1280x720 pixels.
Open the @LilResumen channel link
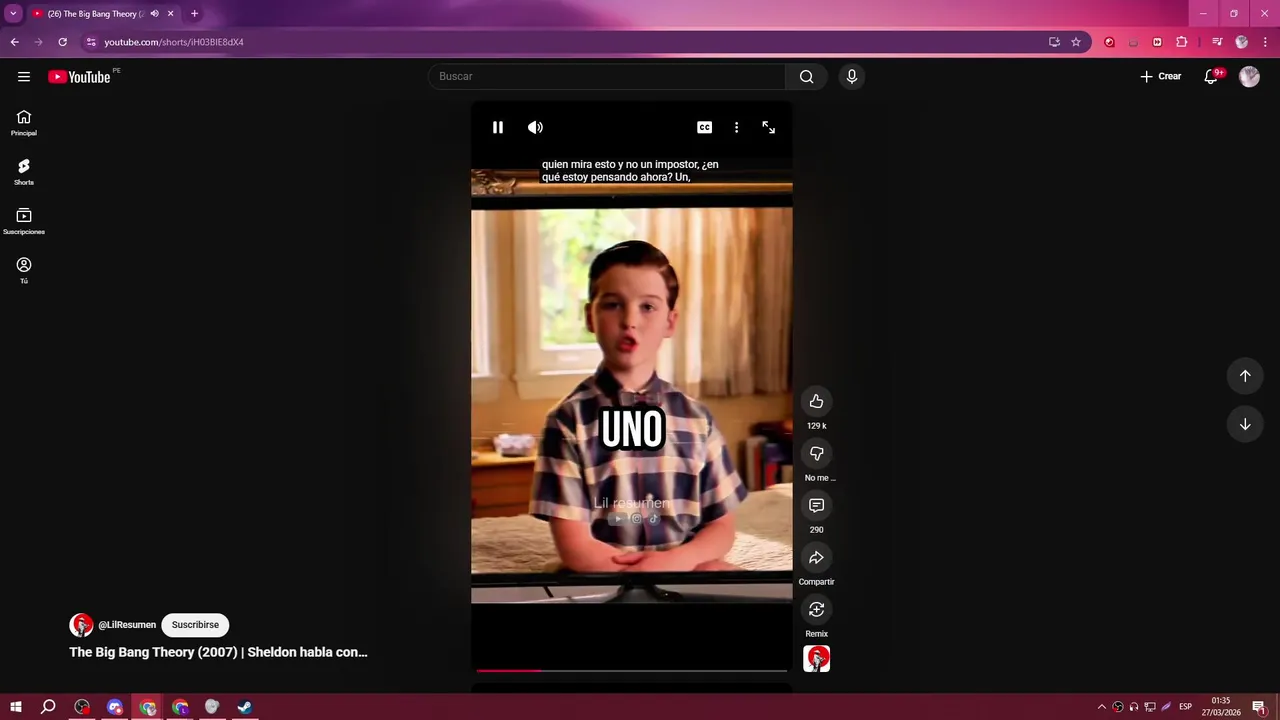click(127, 625)
